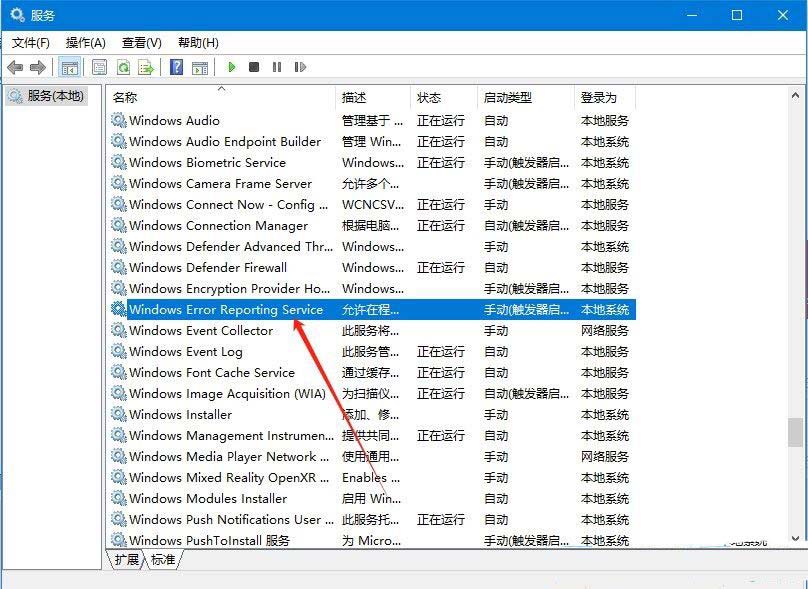Viewport: 808px width, 589px height.
Task: Navigate back with the back arrow
Action: tap(17, 67)
